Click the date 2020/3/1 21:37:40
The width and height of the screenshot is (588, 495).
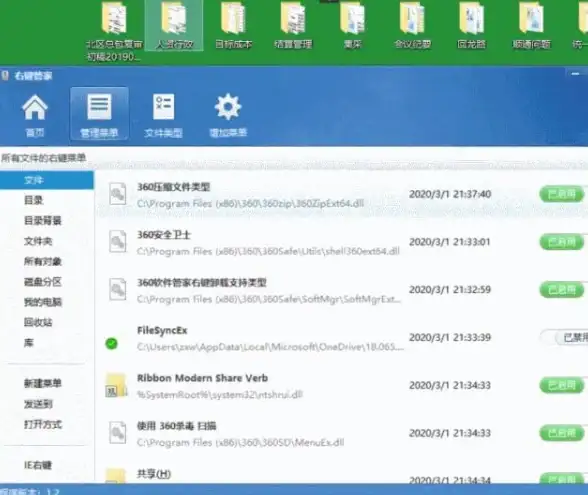[x=450, y=194]
